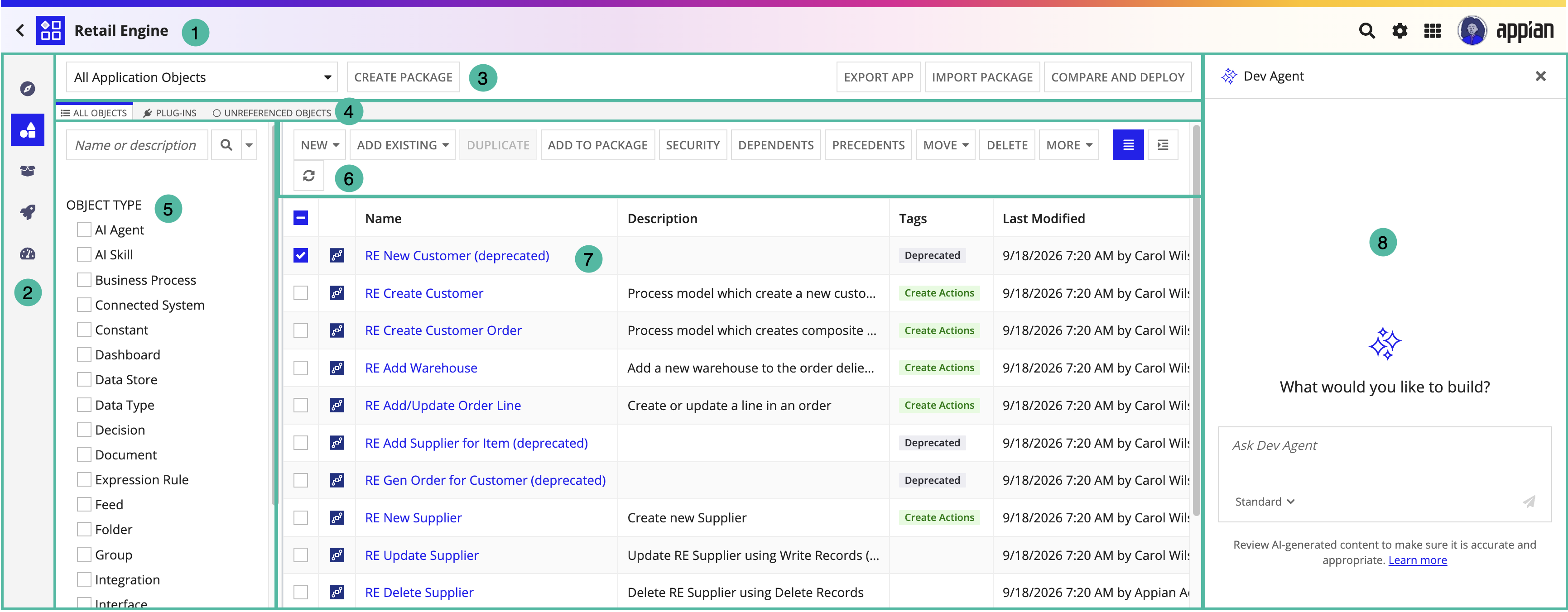
Task: Check the Data Type filter
Action: click(84, 405)
